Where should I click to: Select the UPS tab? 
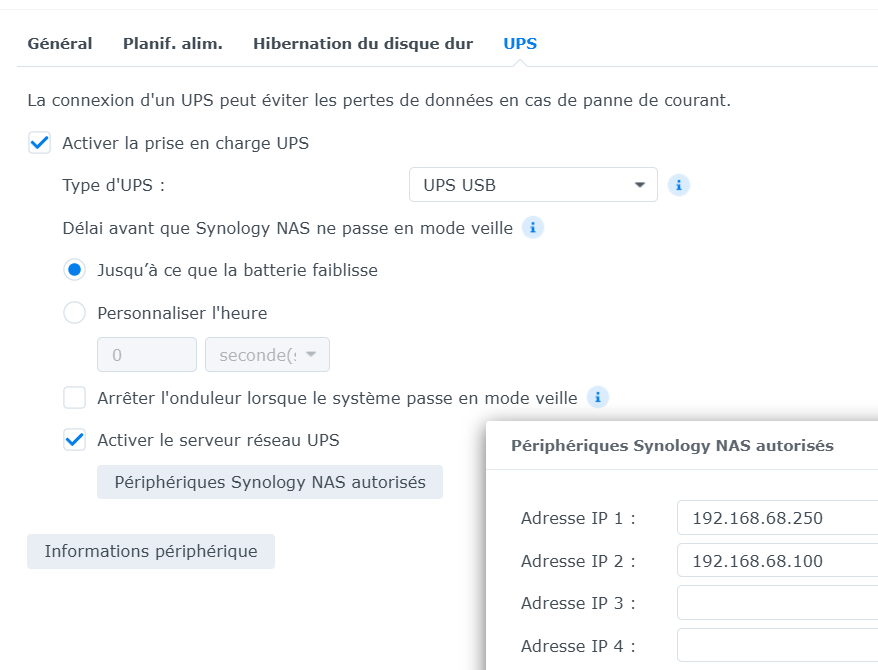pyautogui.click(x=520, y=44)
